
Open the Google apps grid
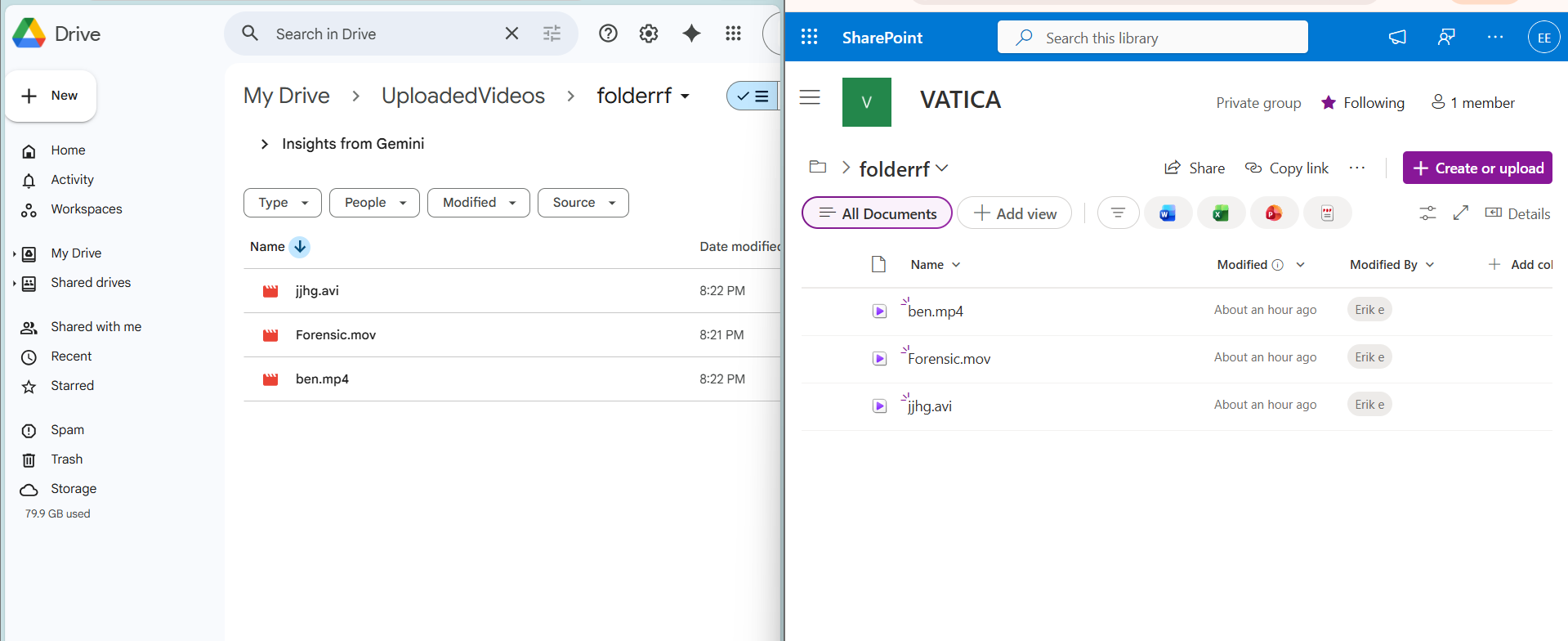(733, 34)
